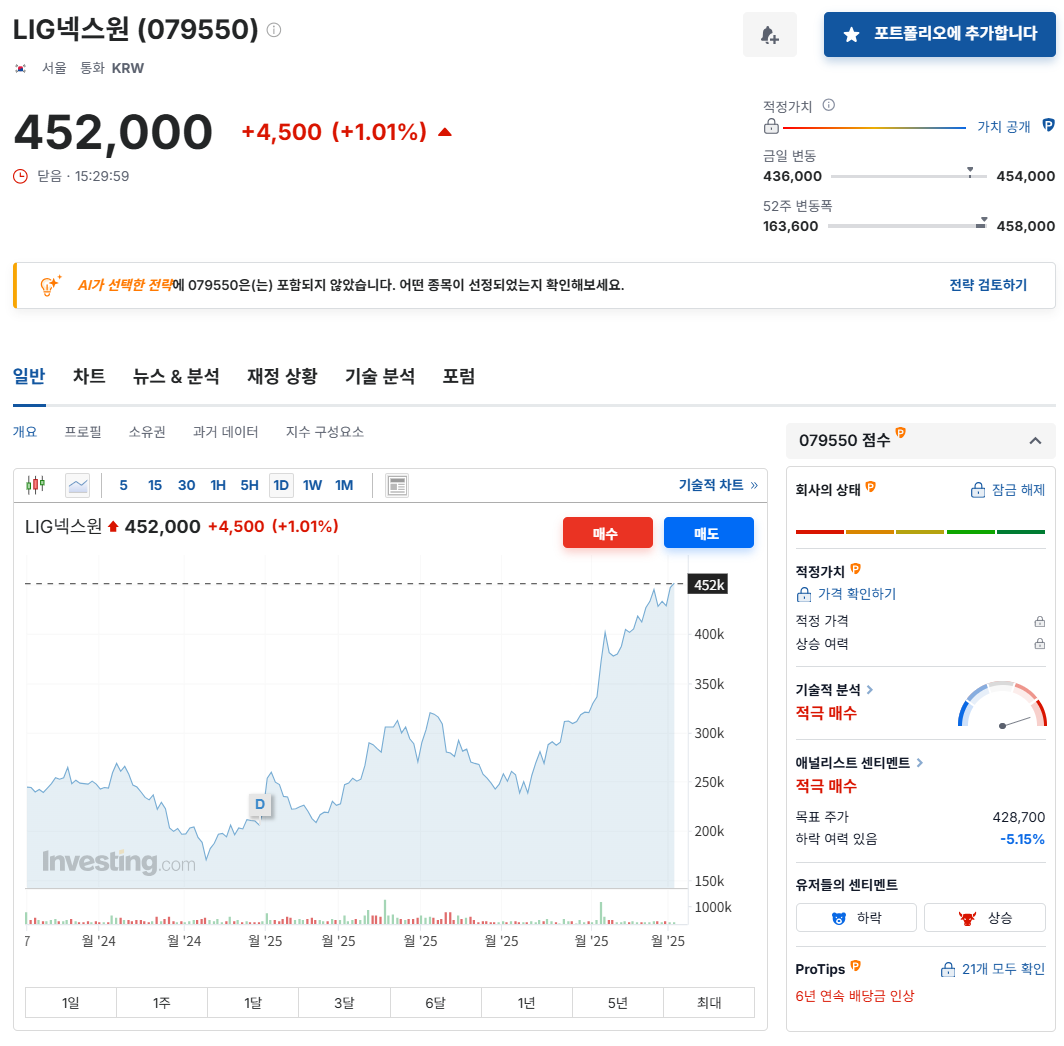Set chart interval to 1W
The width and height of the screenshot is (1064, 1046).
(x=312, y=485)
